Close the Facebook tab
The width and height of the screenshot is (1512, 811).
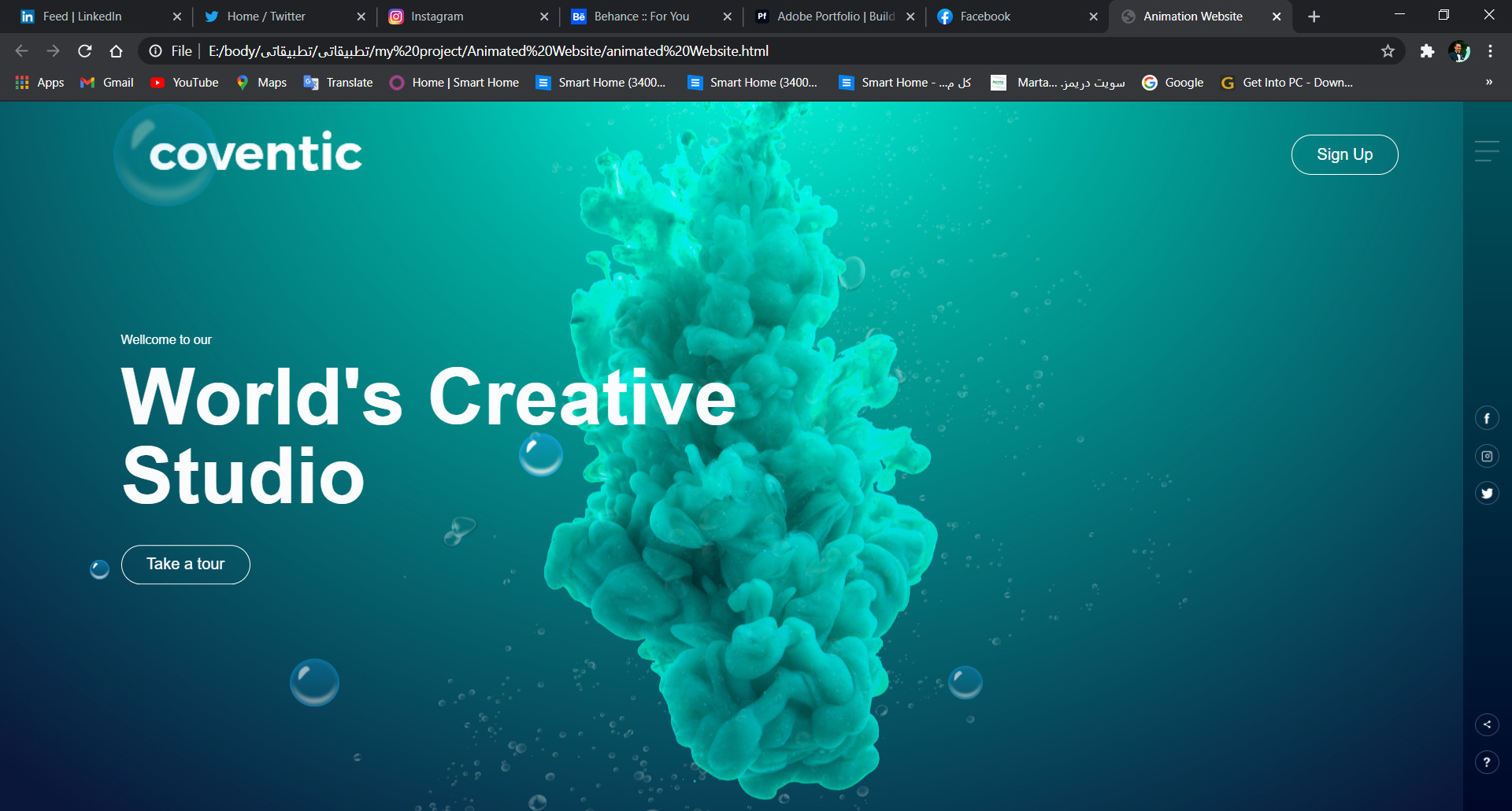(1094, 17)
